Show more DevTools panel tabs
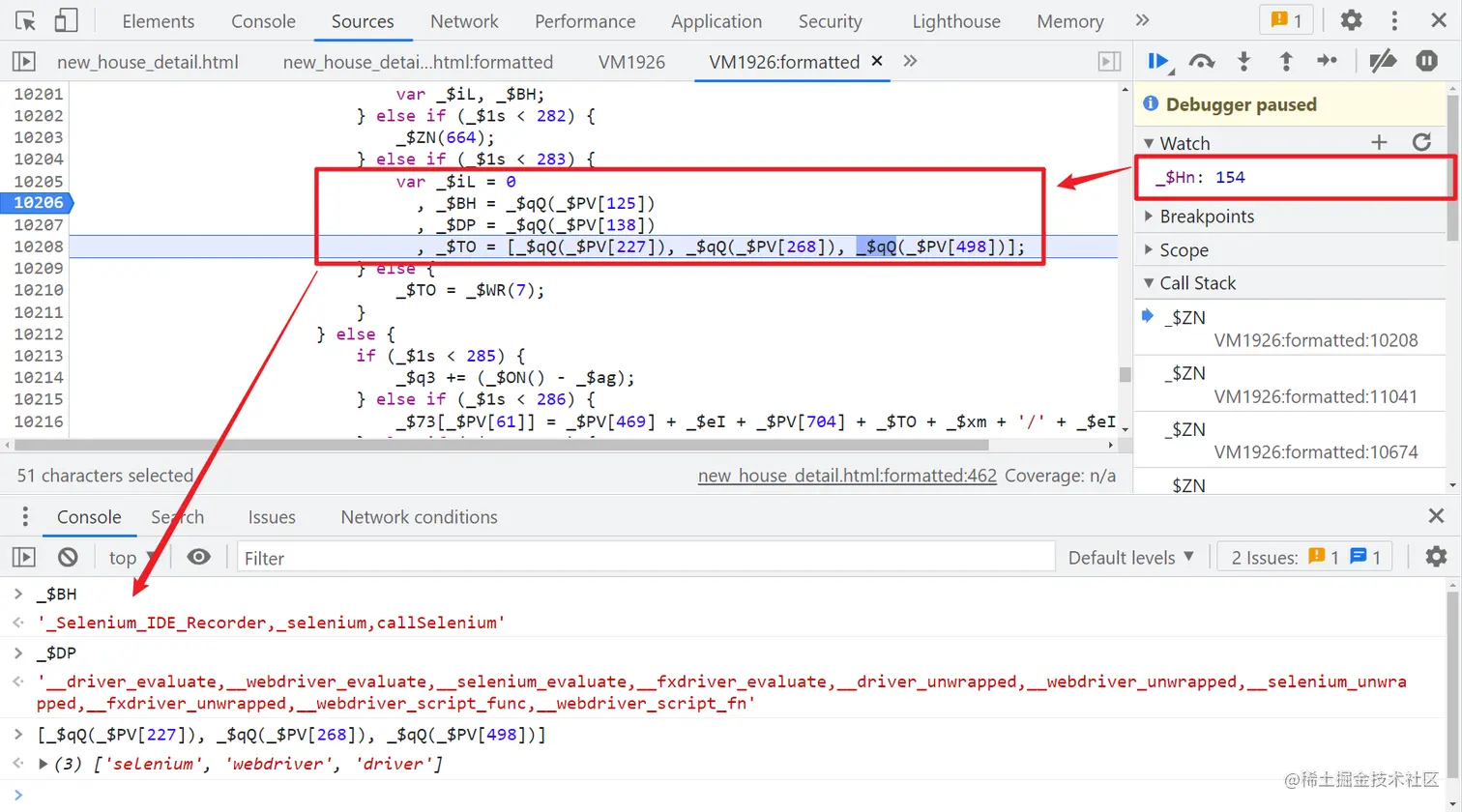 [1142, 20]
